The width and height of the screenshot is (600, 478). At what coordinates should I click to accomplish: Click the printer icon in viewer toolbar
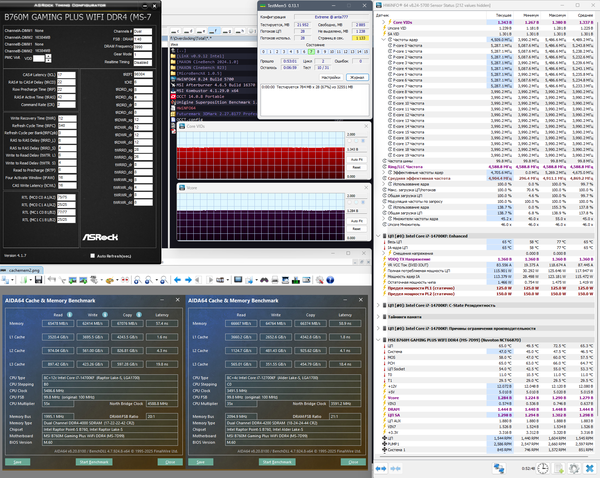tap(274, 280)
